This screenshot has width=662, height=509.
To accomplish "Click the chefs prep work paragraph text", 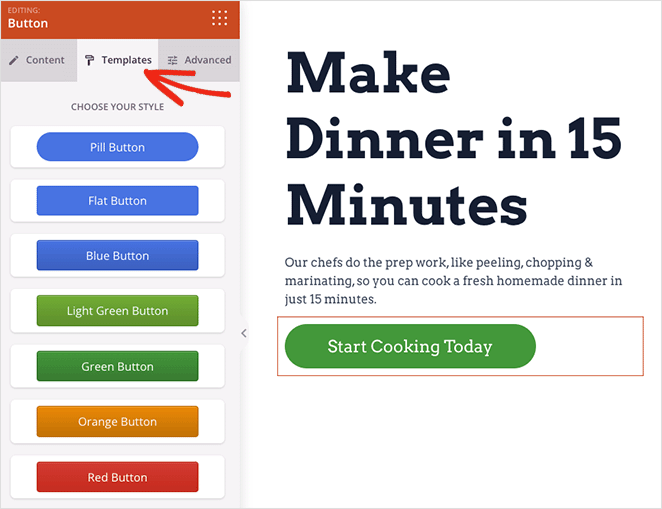I will click(453, 281).
